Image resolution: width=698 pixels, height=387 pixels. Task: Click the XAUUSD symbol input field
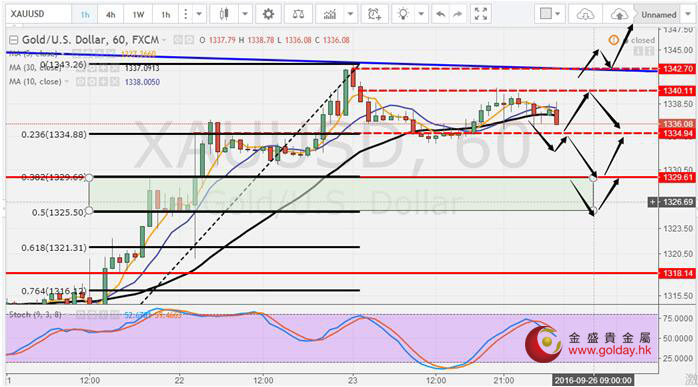38,14
